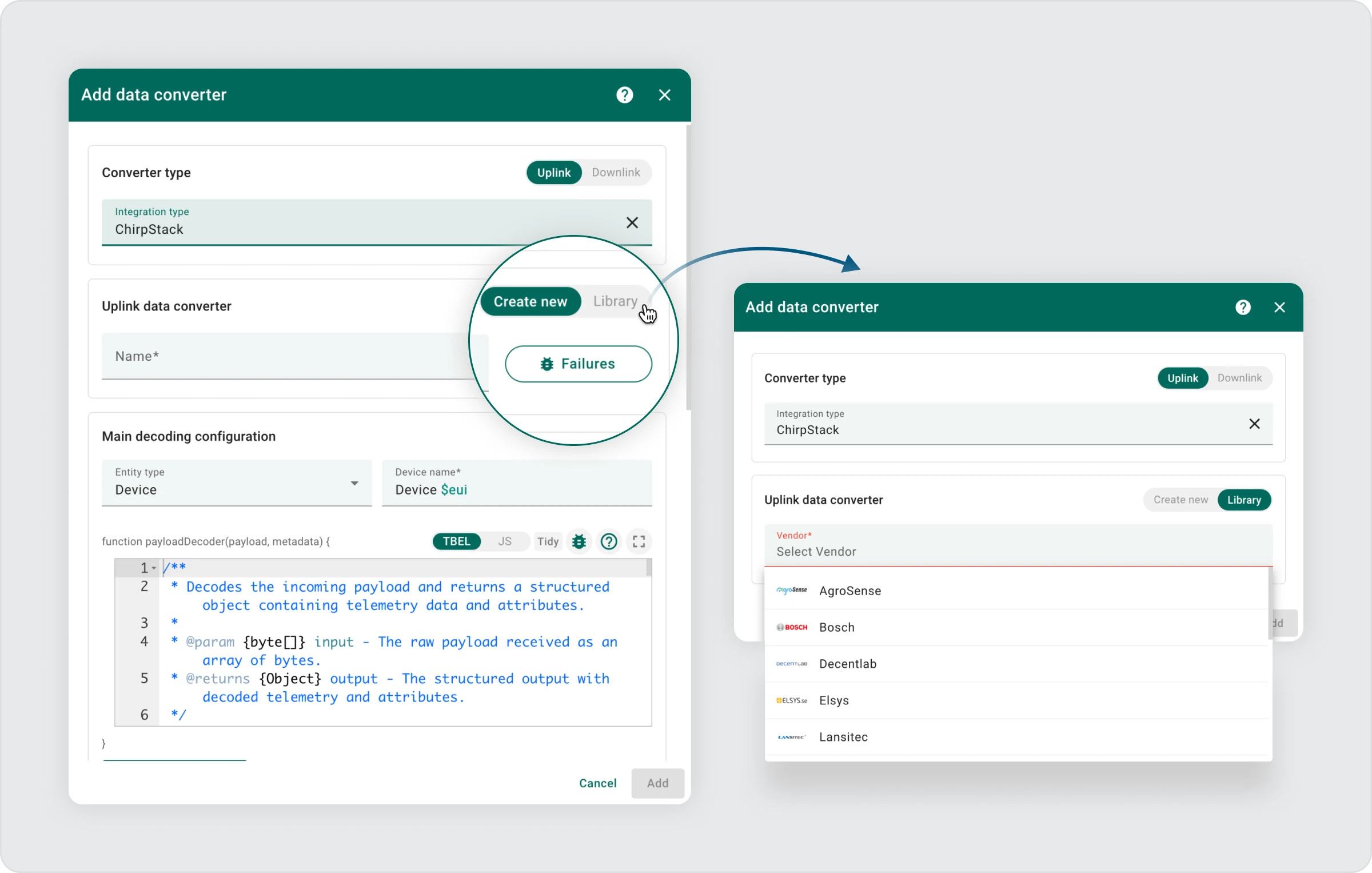Screen dimensions: 1372x873
Task: Clear ChirpStack integration type in left dialog
Action: pyautogui.click(x=632, y=223)
